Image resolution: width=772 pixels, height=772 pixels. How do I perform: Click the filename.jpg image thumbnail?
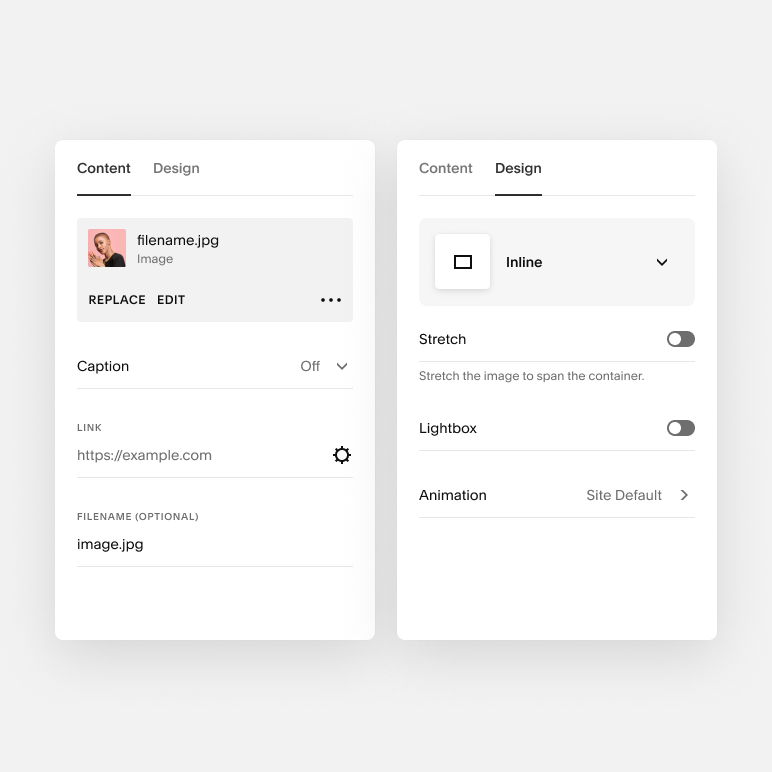coord(107,248)
